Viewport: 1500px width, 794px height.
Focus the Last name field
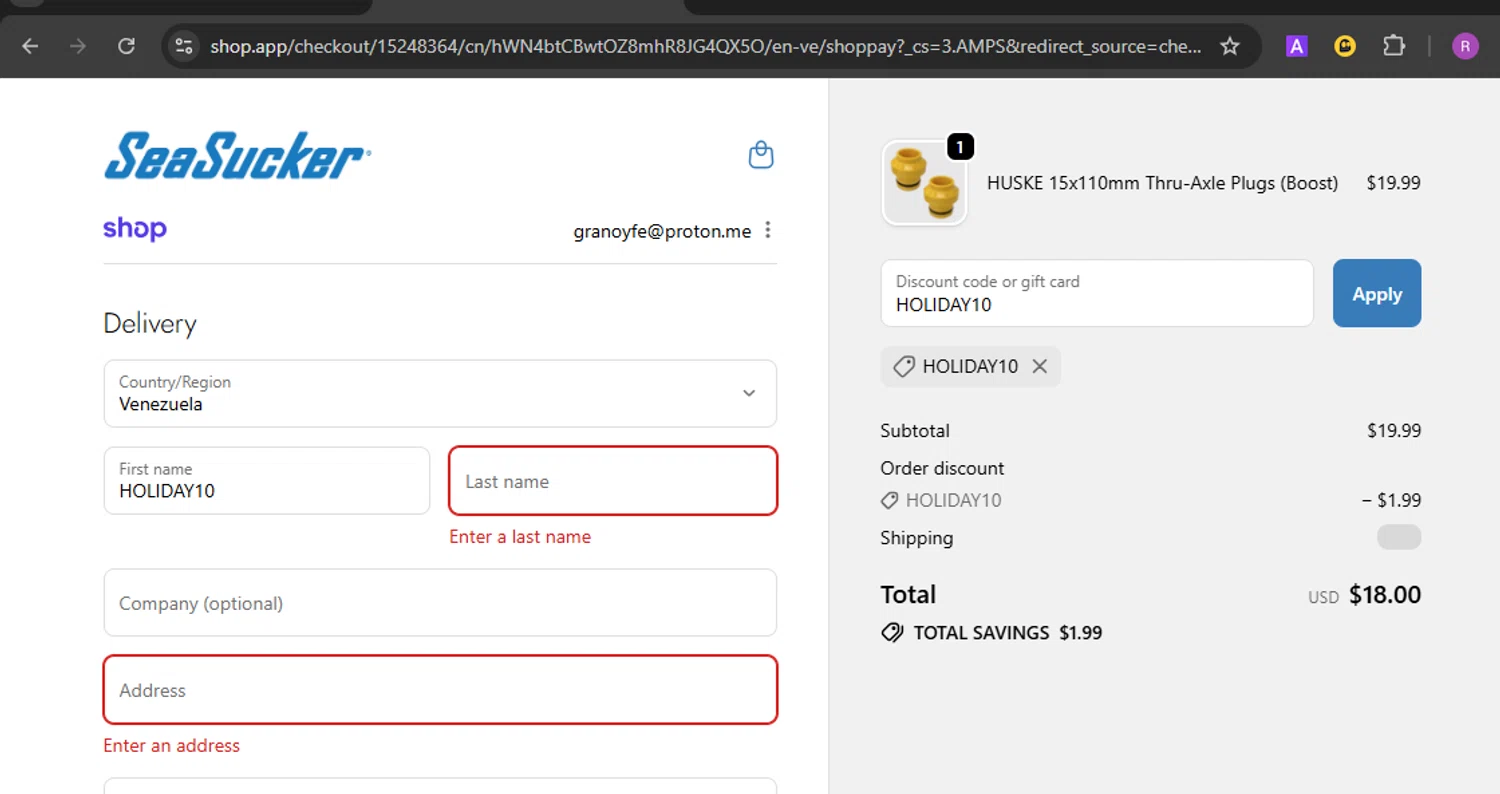(613, 481)
